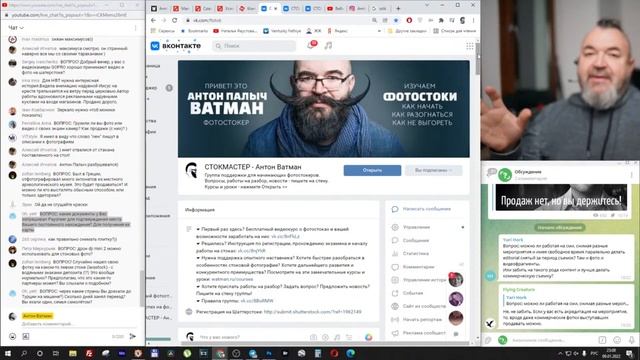This screenshot has width=640, height=360.
Task: Open Реклама сообщества
Action: (424, 333)
